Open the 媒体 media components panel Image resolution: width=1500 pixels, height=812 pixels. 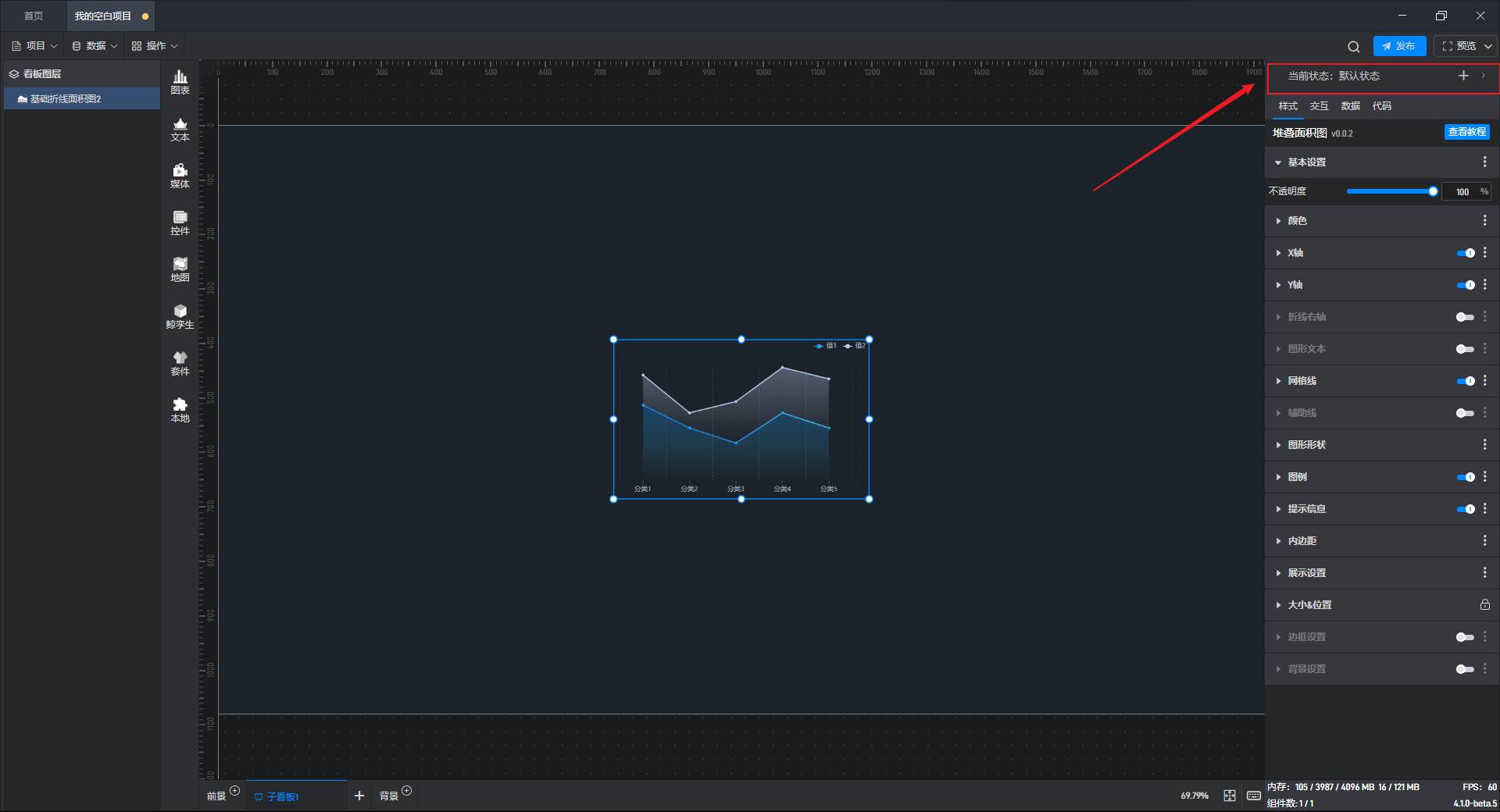[x=180, y=176]
